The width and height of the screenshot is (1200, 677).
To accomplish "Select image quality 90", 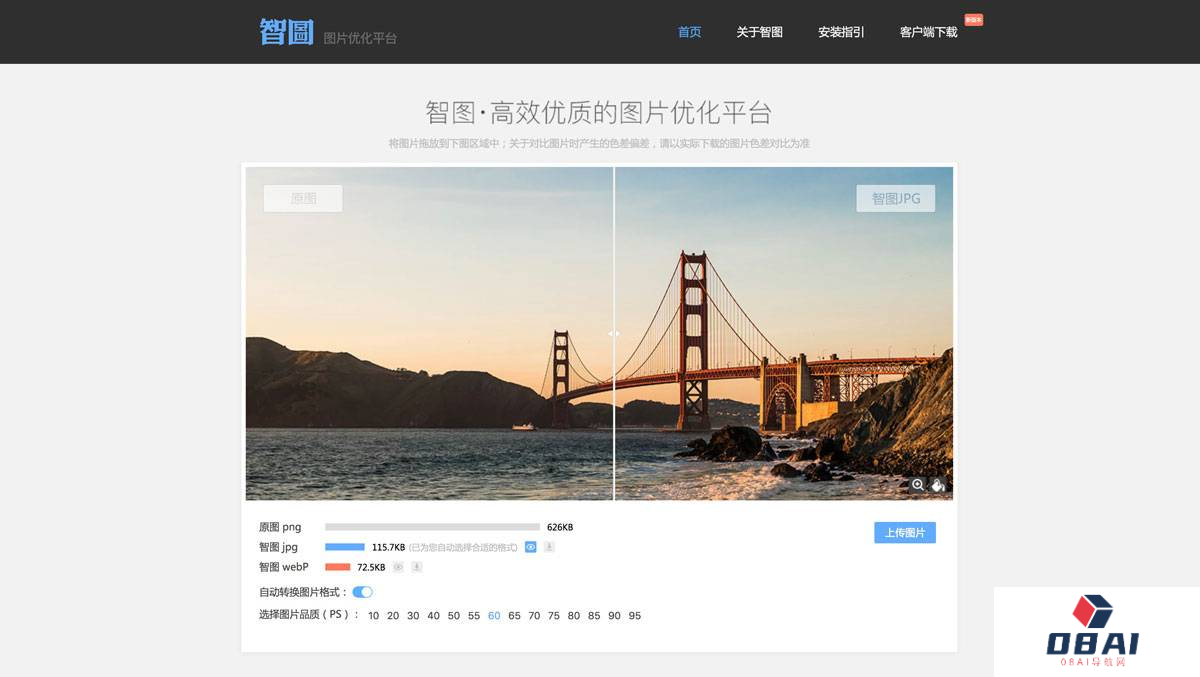I will coord(614,616).
